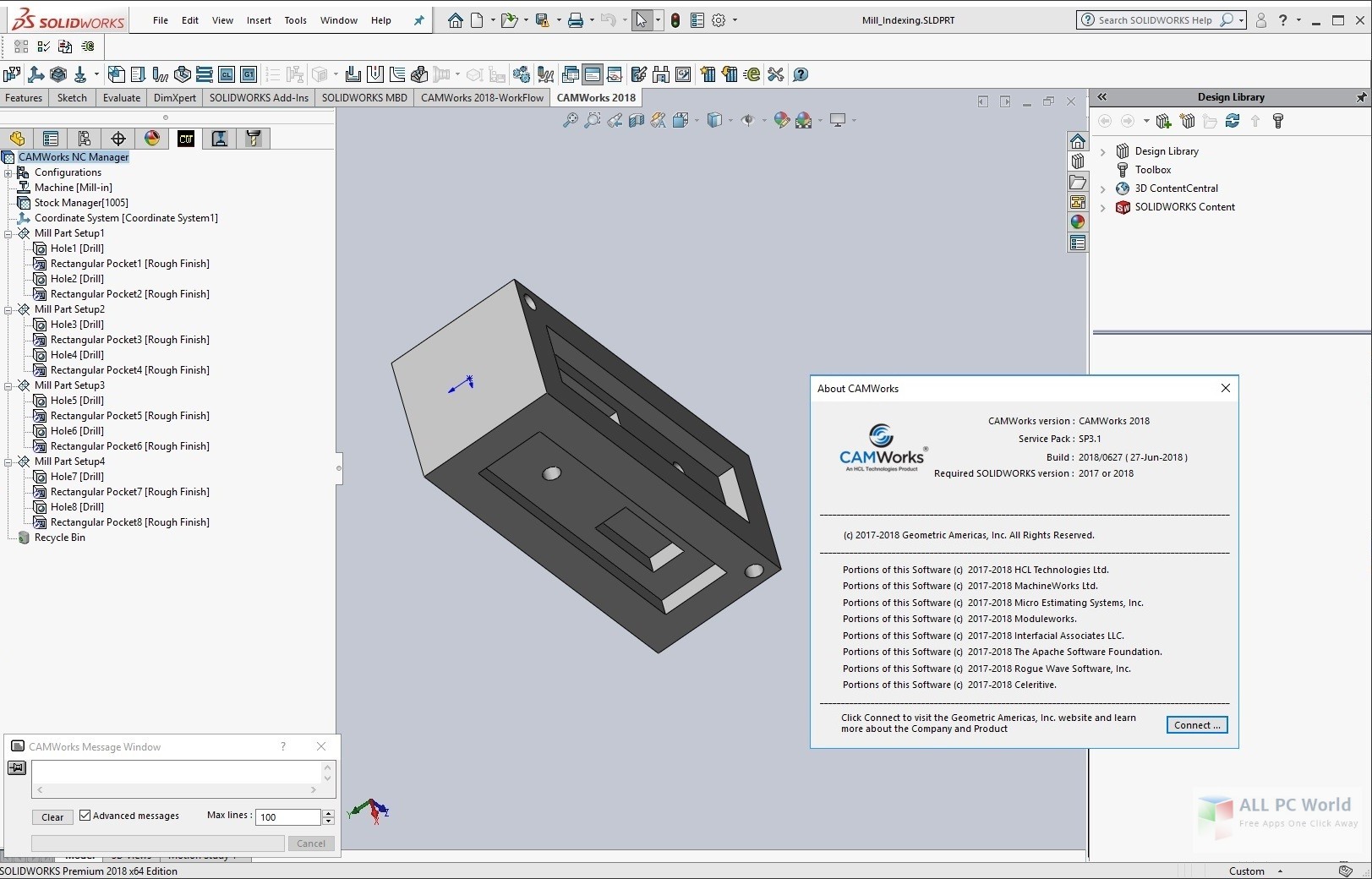The height and width of the screenshot is (879, 1372).
Task: Select the PropertyManager tab icon
Action: [51, 139]
